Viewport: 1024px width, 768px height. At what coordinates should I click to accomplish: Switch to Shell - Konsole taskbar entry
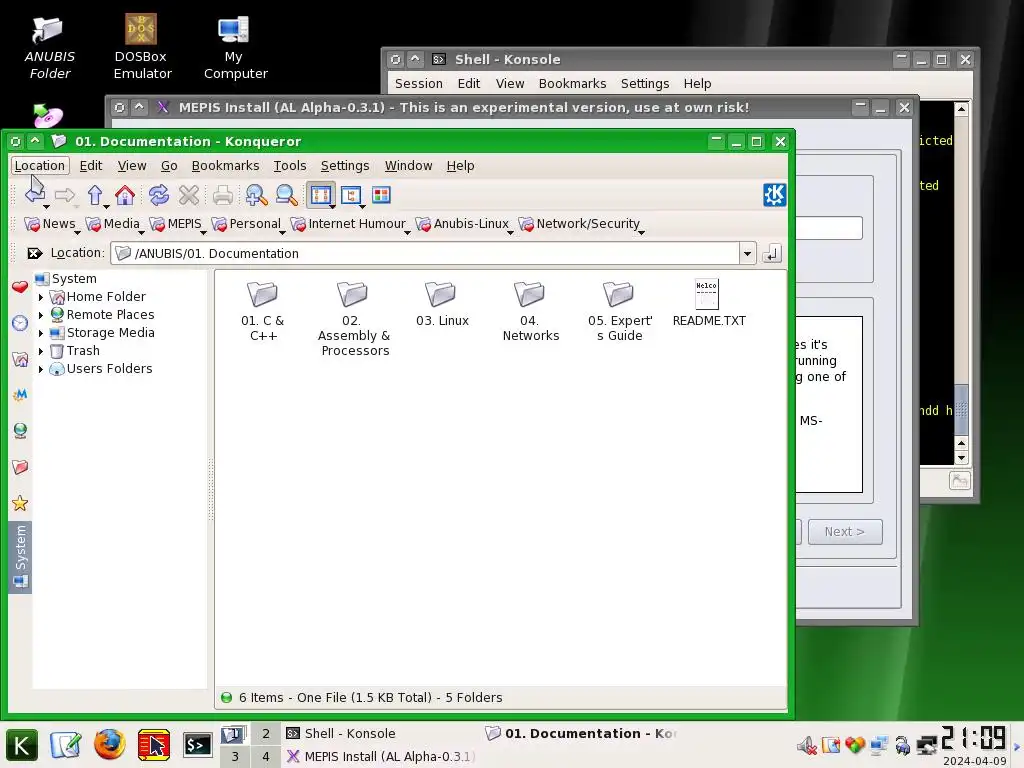point(381,733)
